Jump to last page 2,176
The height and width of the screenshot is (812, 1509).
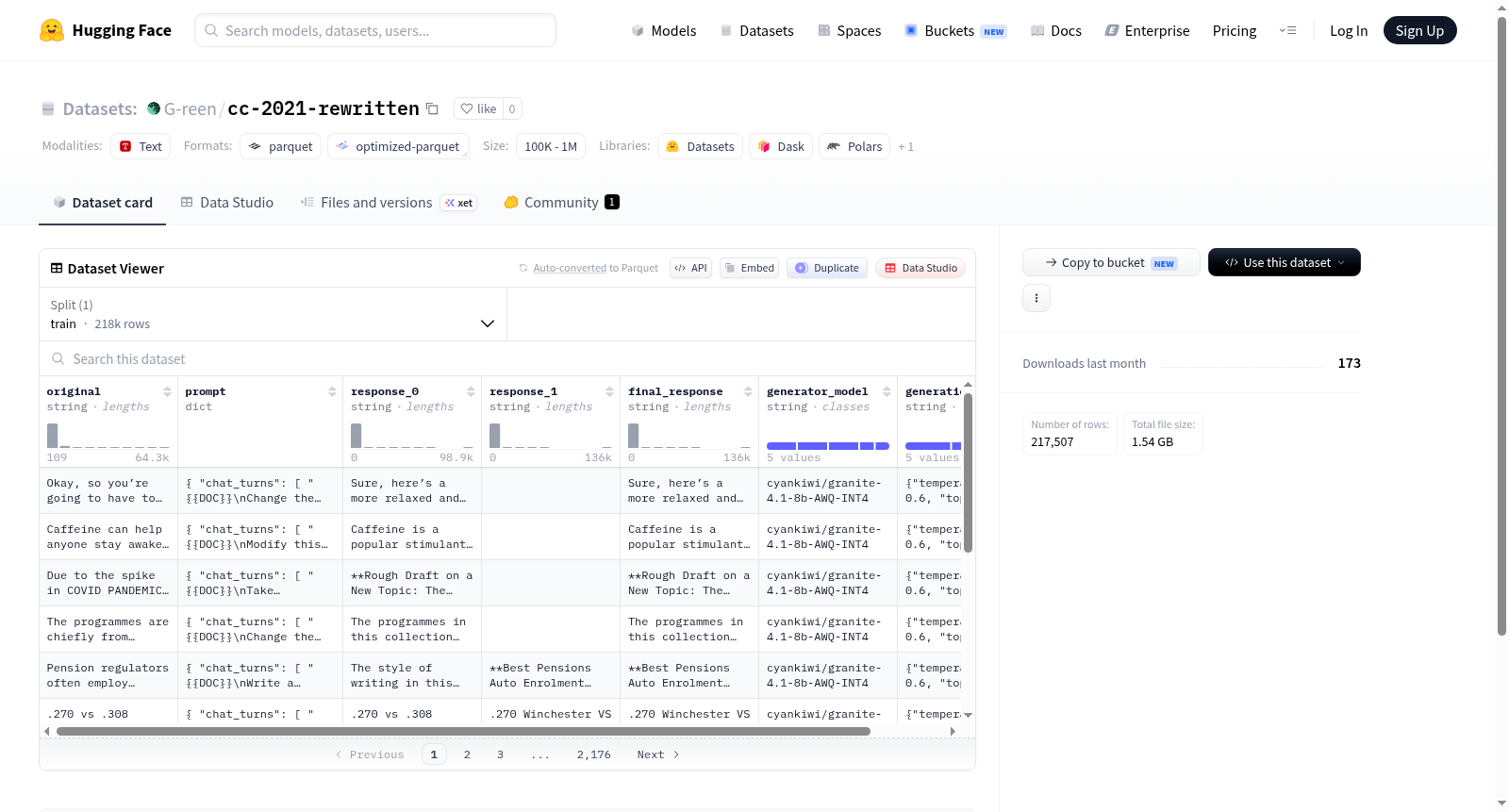pyautogui.click(x=594, y=754)
